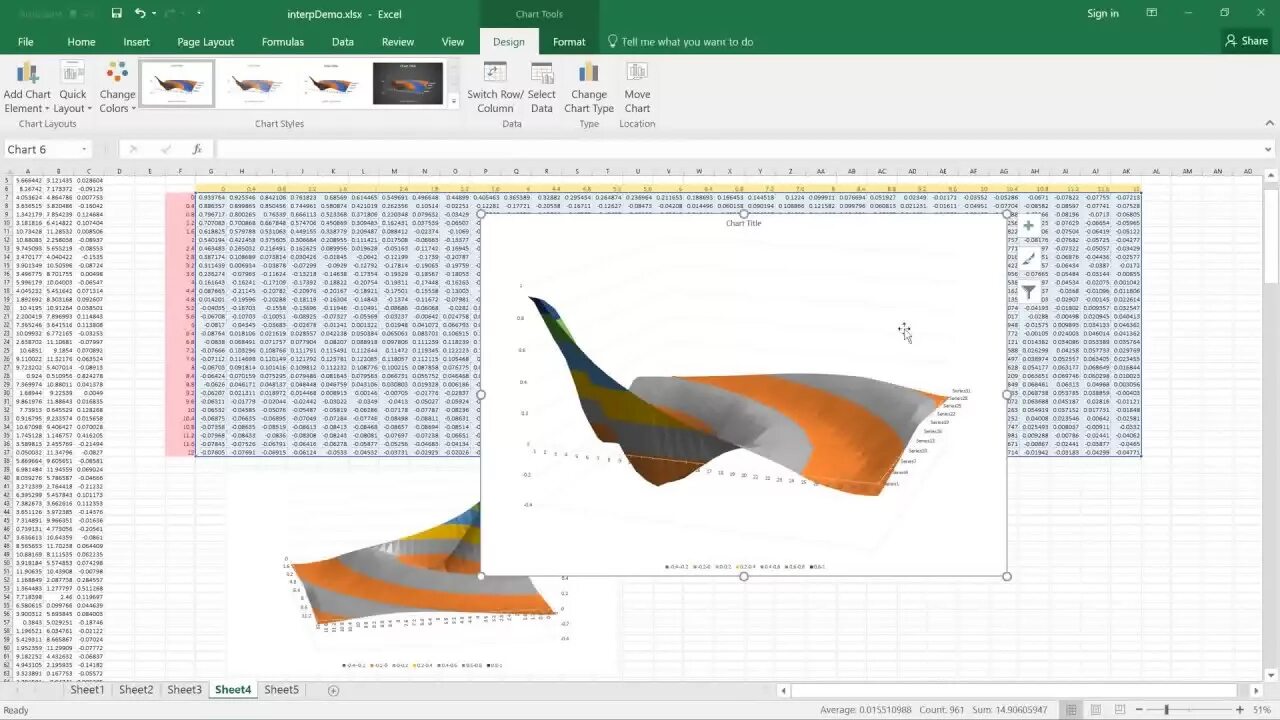Switch to the Sheet5 tab
The height and width of the screenshot is (720, 1280).
pyautogui.click(x=281, y=690)
